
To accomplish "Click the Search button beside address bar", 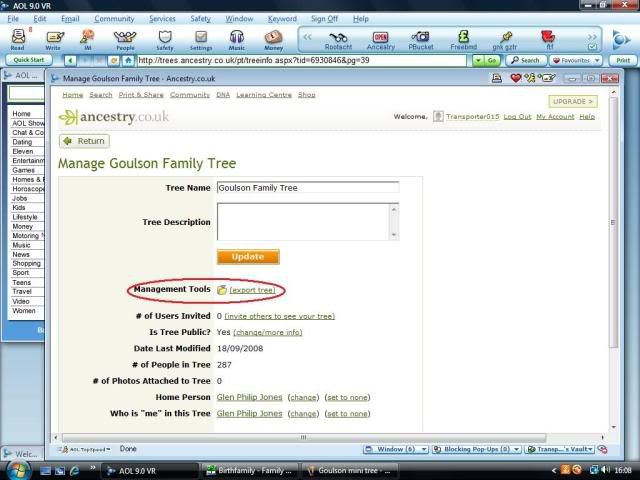I will coord(526,60).
